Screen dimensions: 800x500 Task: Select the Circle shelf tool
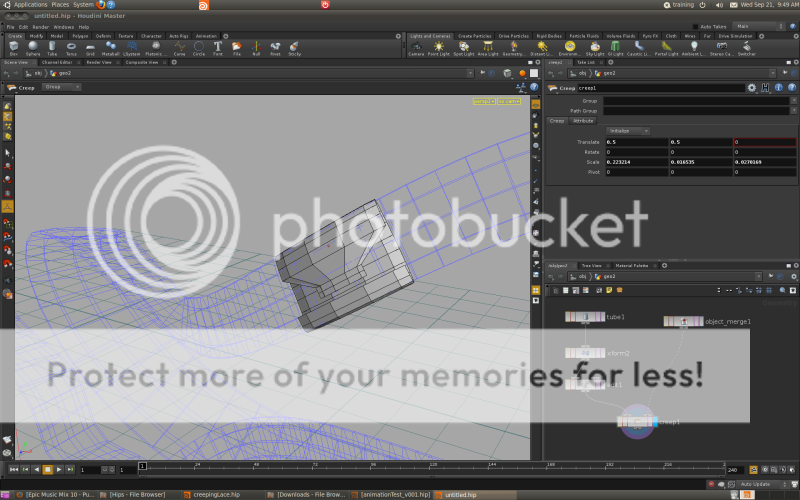pyautogui.click(x=198, y=48)
